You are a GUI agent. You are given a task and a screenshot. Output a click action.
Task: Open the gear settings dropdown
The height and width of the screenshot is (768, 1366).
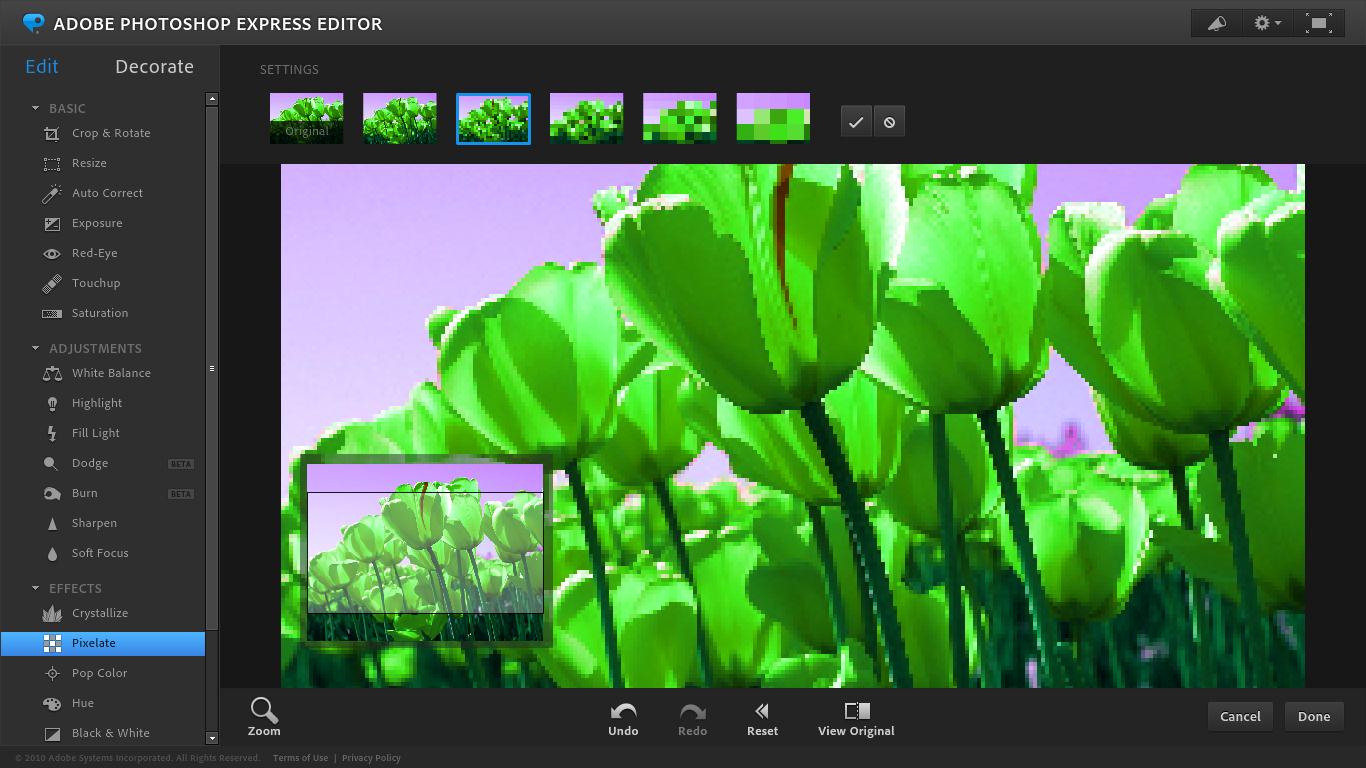coord(1267,23)
